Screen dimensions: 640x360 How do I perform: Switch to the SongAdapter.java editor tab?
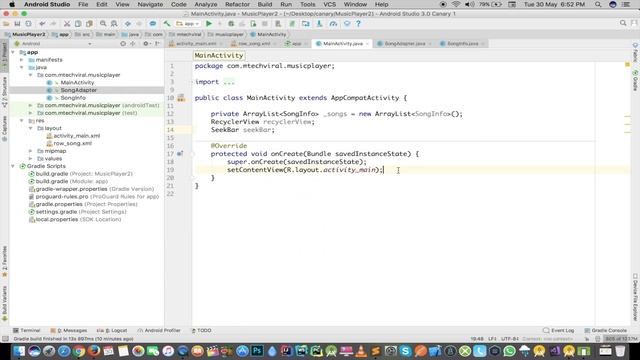point(404,44)
